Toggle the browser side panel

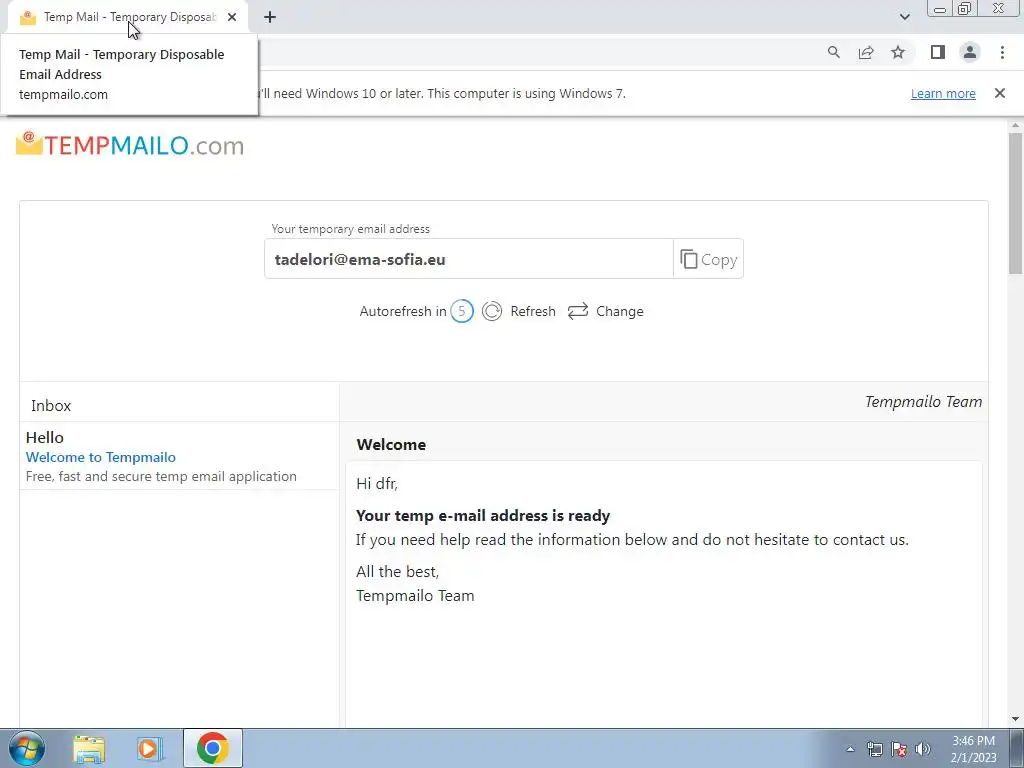pos(938,52)
